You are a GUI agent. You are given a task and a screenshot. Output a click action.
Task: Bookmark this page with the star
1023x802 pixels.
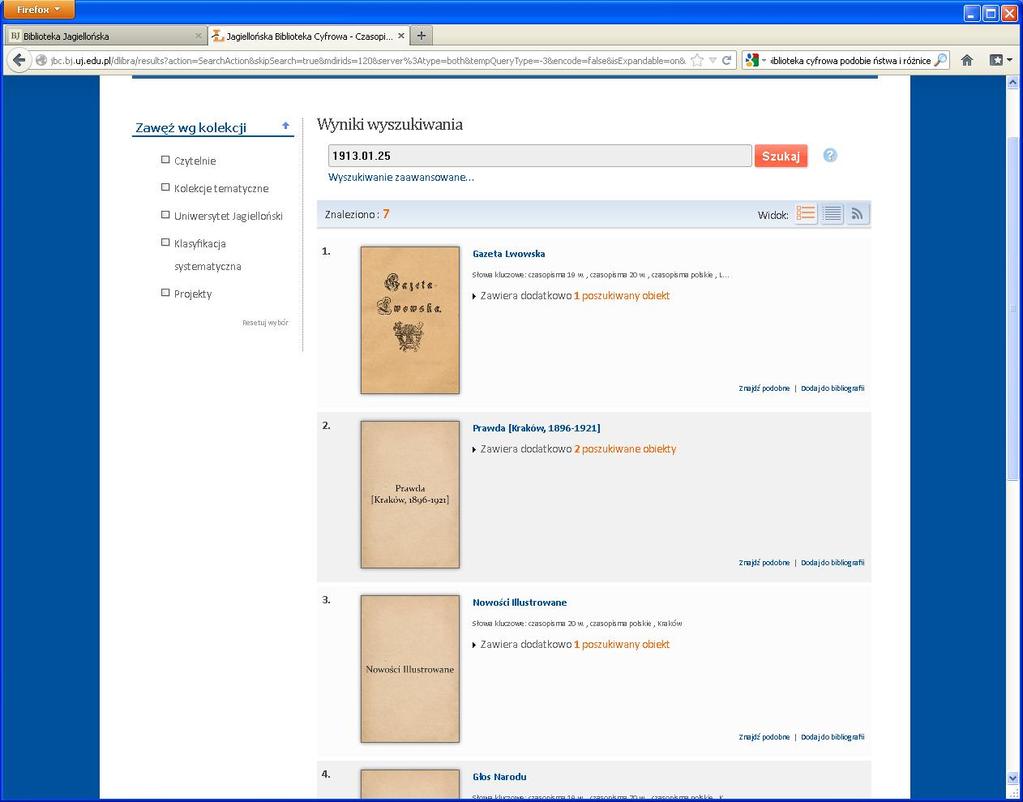(697, 60)
